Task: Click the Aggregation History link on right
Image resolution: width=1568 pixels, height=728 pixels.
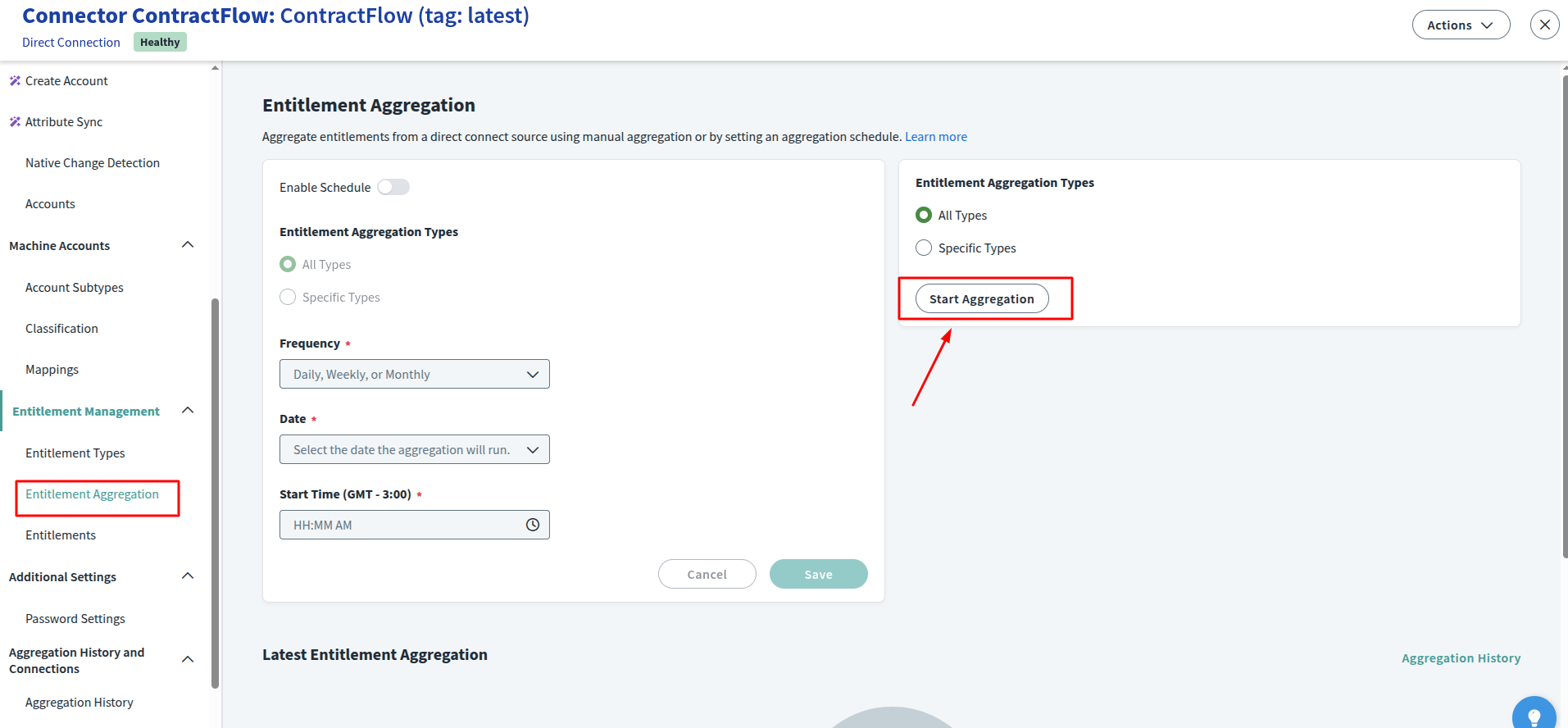Action: coord(1461,657)
